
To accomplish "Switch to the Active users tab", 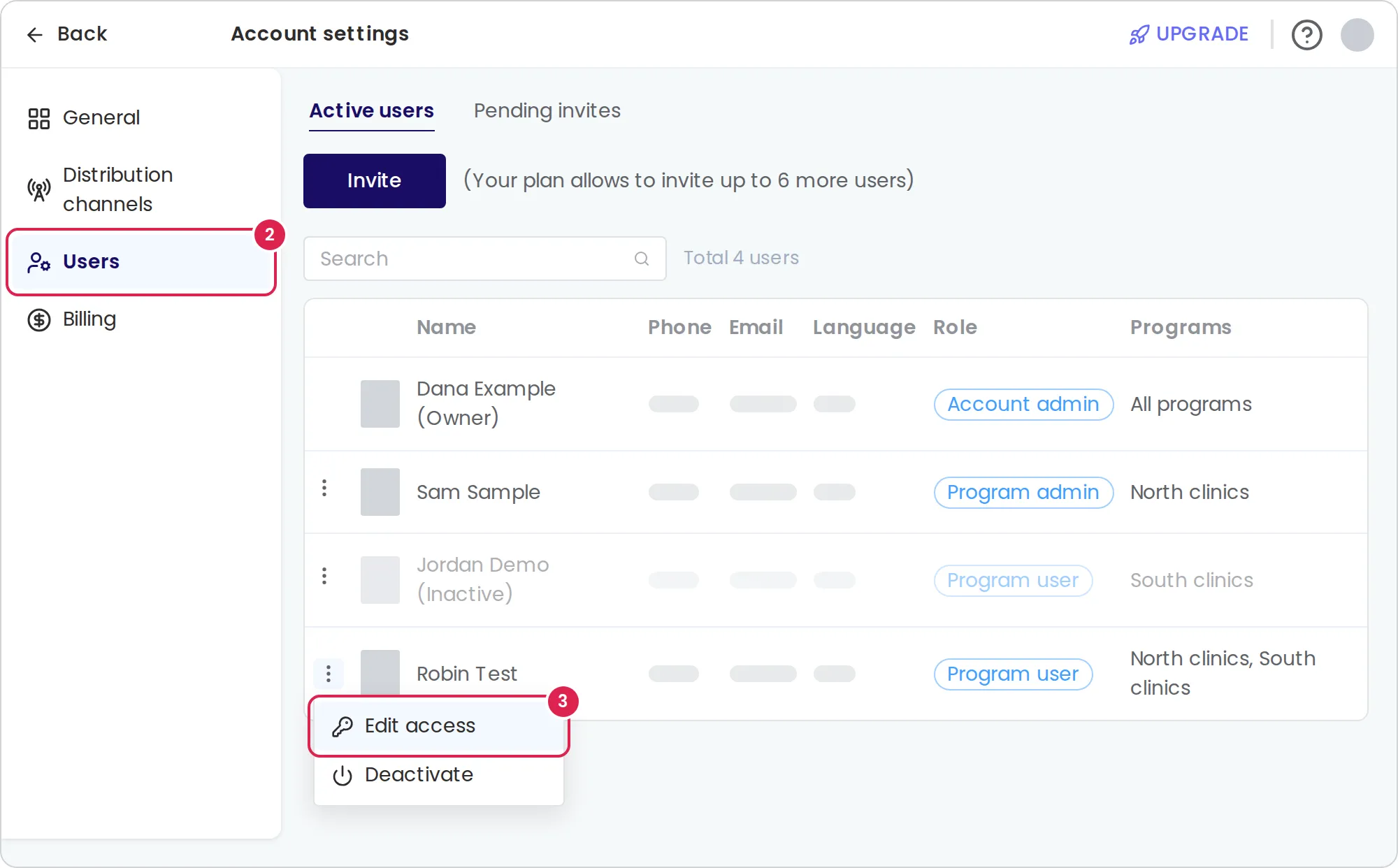I will tap(371, 111).
